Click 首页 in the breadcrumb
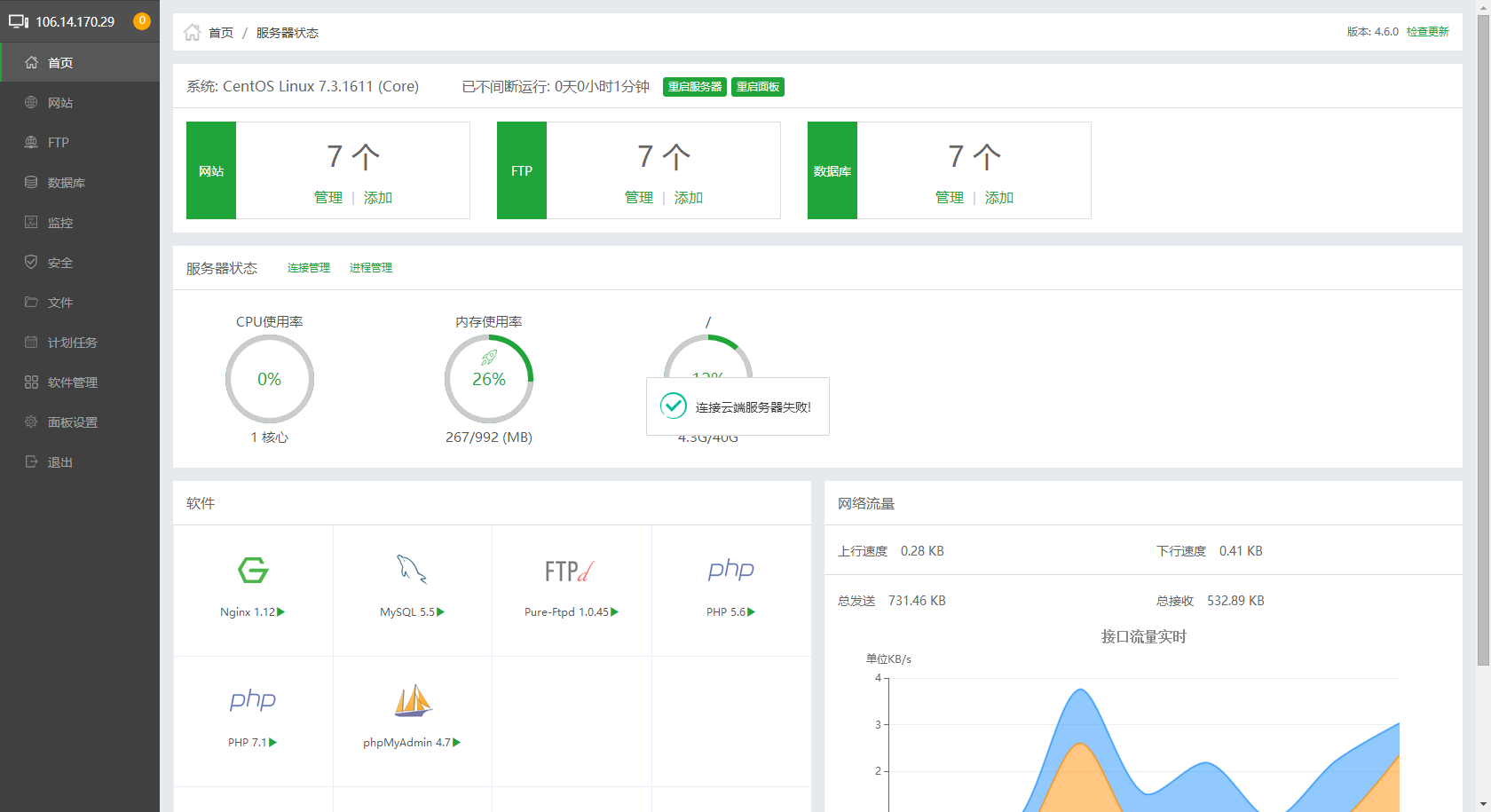This screenshot has height=812, width=1491. (221, 33)
